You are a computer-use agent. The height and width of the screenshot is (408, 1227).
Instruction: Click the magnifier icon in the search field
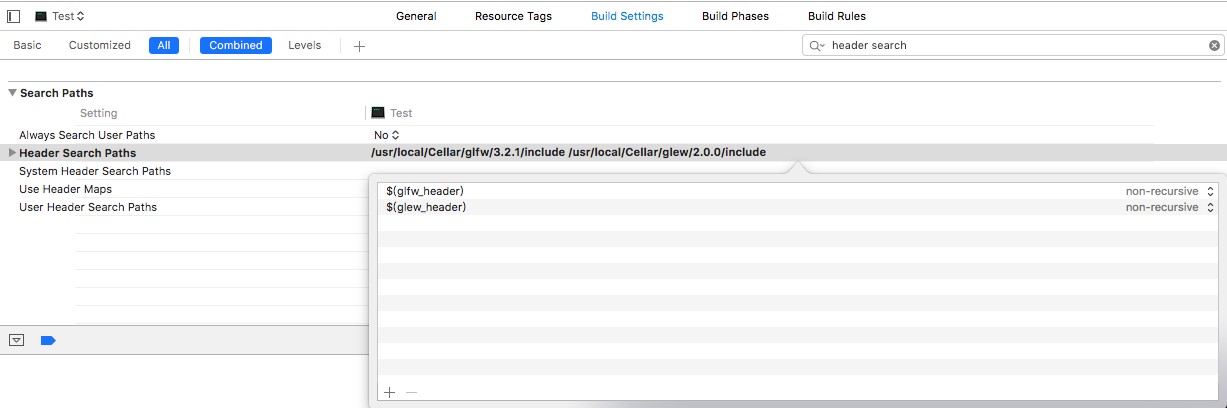click(x=817, y=46)
